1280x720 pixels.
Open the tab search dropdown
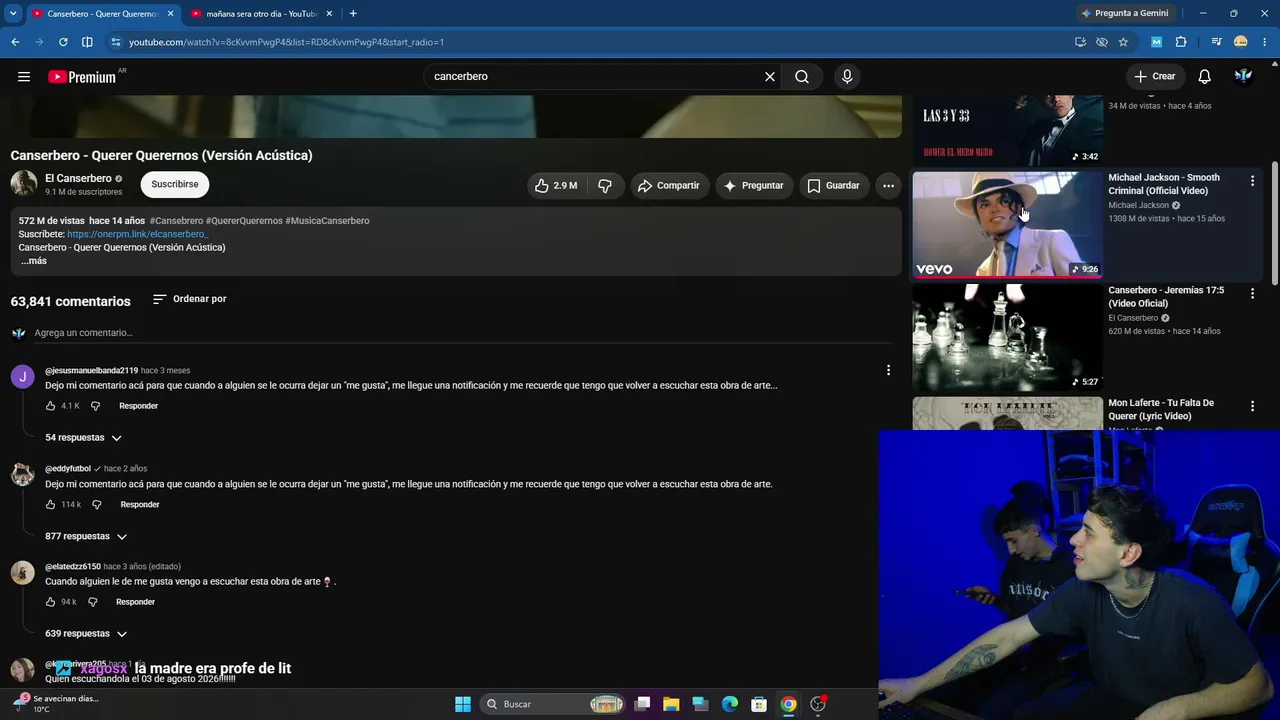pos(13,14)
